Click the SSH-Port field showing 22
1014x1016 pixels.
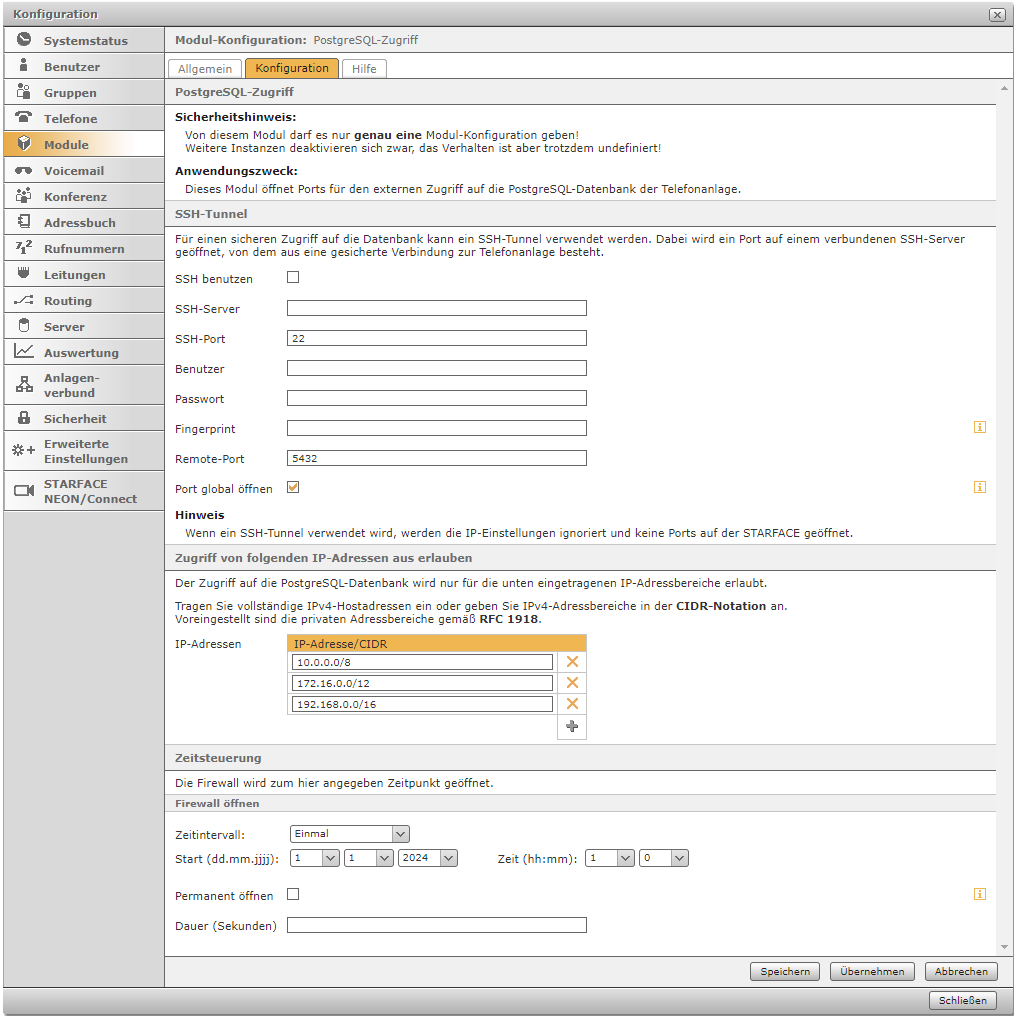[437, 338]
